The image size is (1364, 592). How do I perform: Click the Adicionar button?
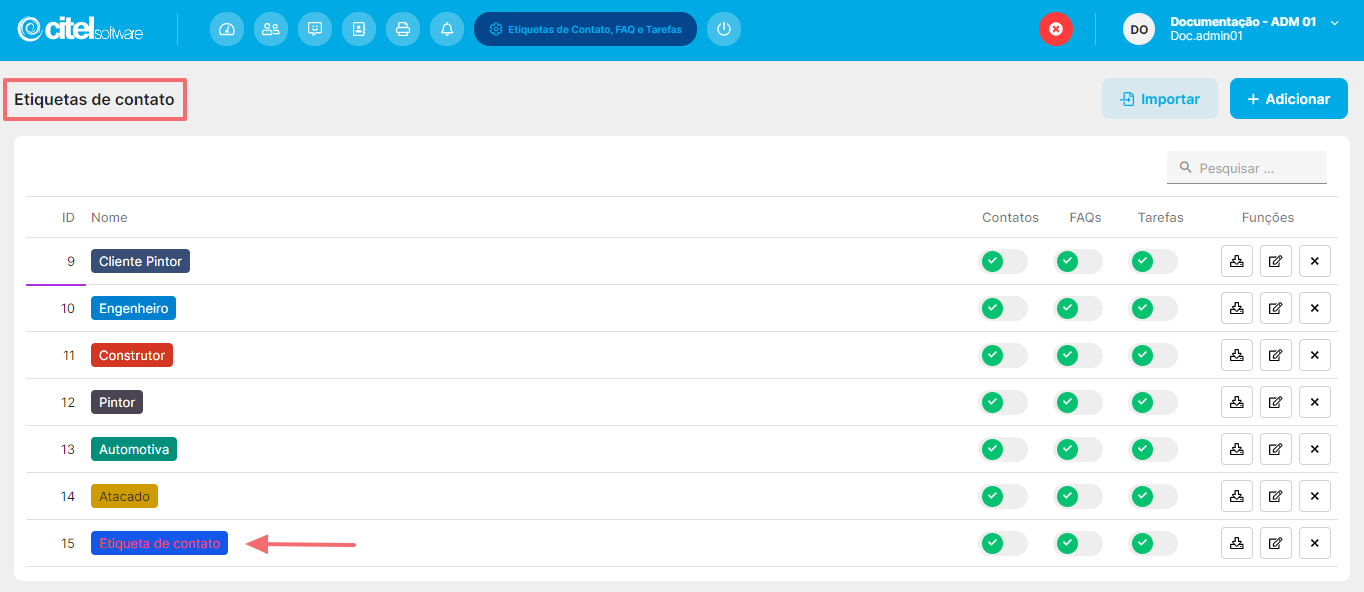pyautogui.click(x=1289, y=99)
